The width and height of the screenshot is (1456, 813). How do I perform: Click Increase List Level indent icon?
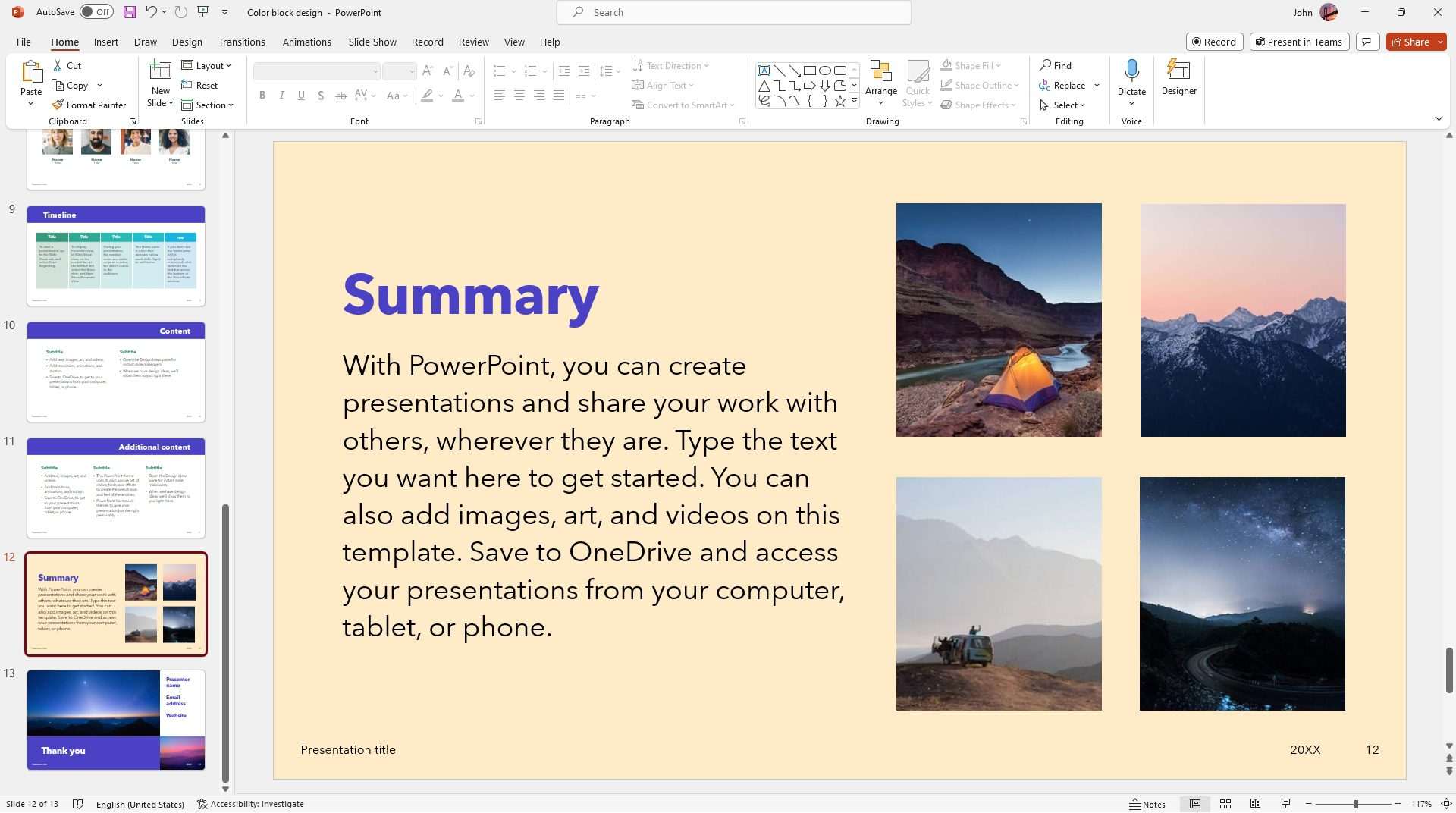point(583,71)
